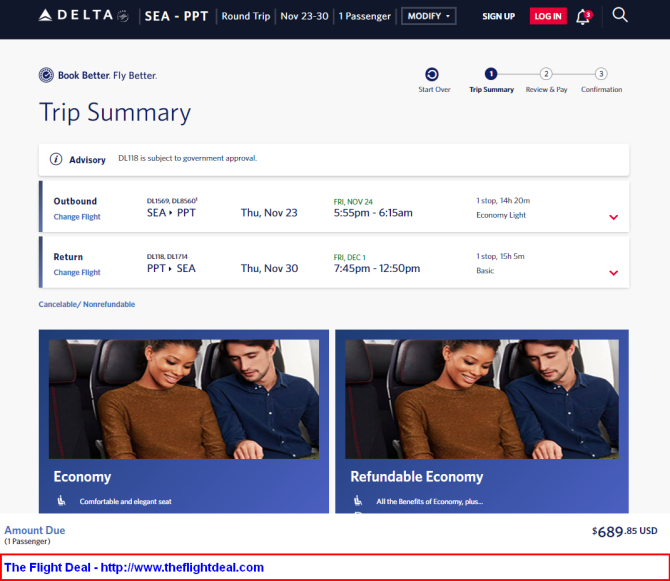Select step 3 Confirmation
This screenshot has height=581, width=670.
click(601, 74)
